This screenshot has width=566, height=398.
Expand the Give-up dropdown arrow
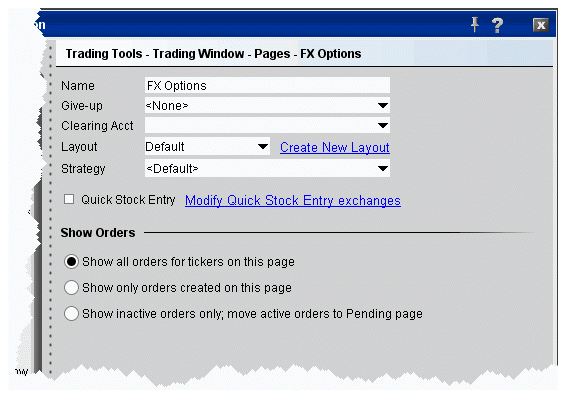383,106
